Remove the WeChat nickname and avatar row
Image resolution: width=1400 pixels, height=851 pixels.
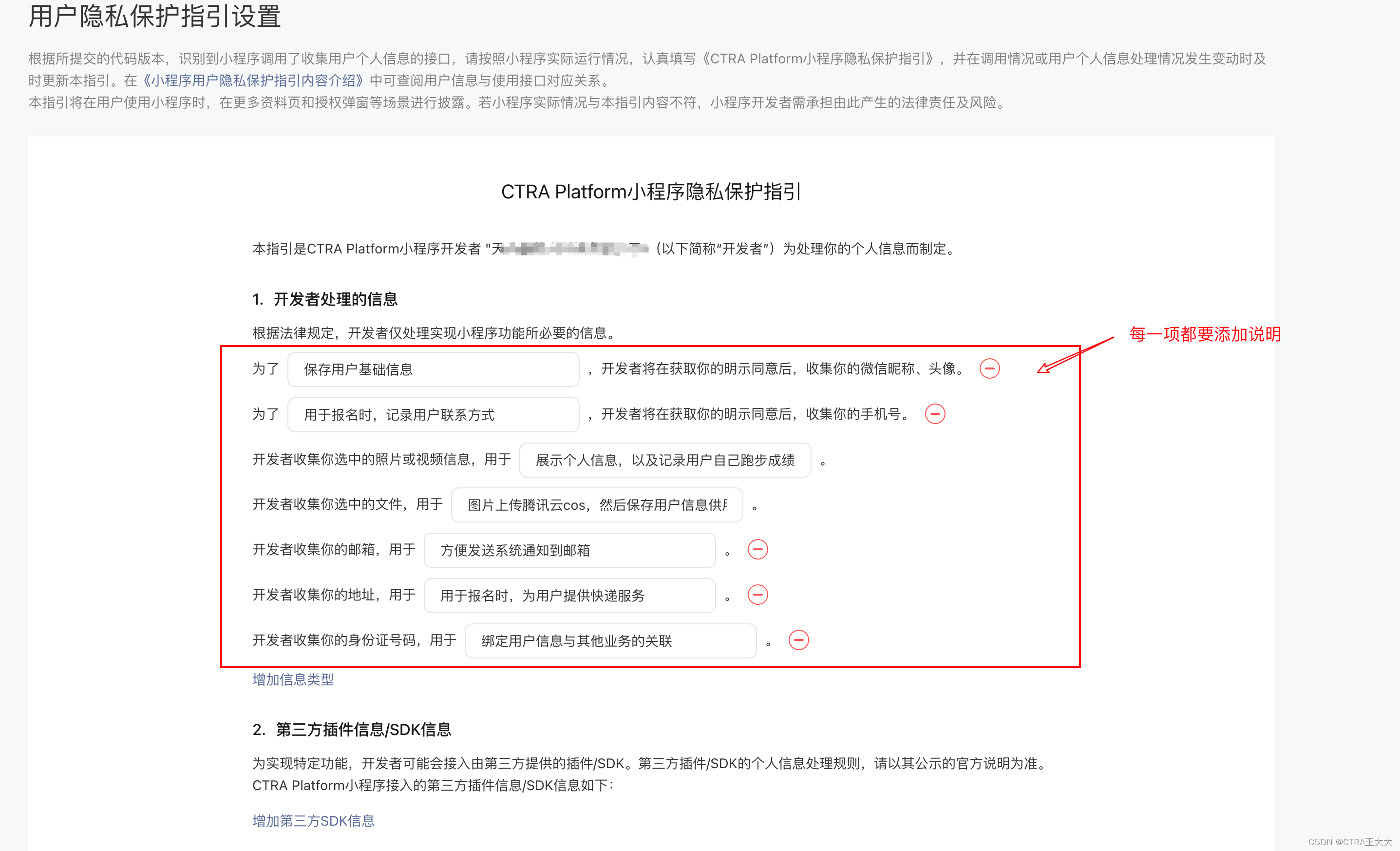pyautogui.click(x=989, y=368)
